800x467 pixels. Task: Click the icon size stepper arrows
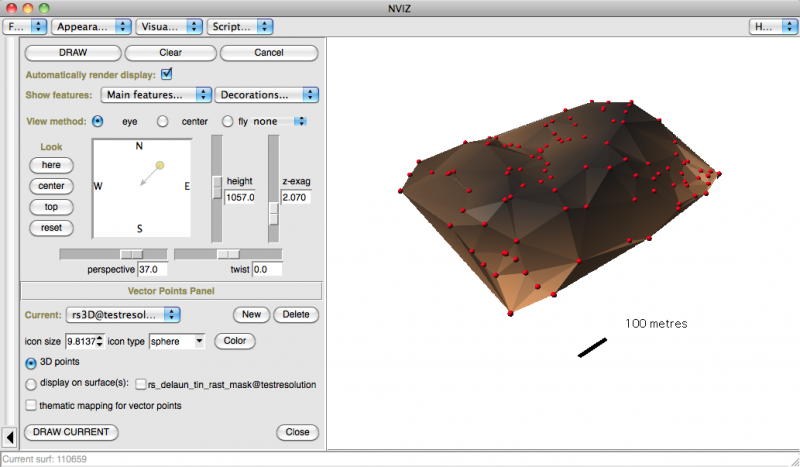[x=101, y=342]
